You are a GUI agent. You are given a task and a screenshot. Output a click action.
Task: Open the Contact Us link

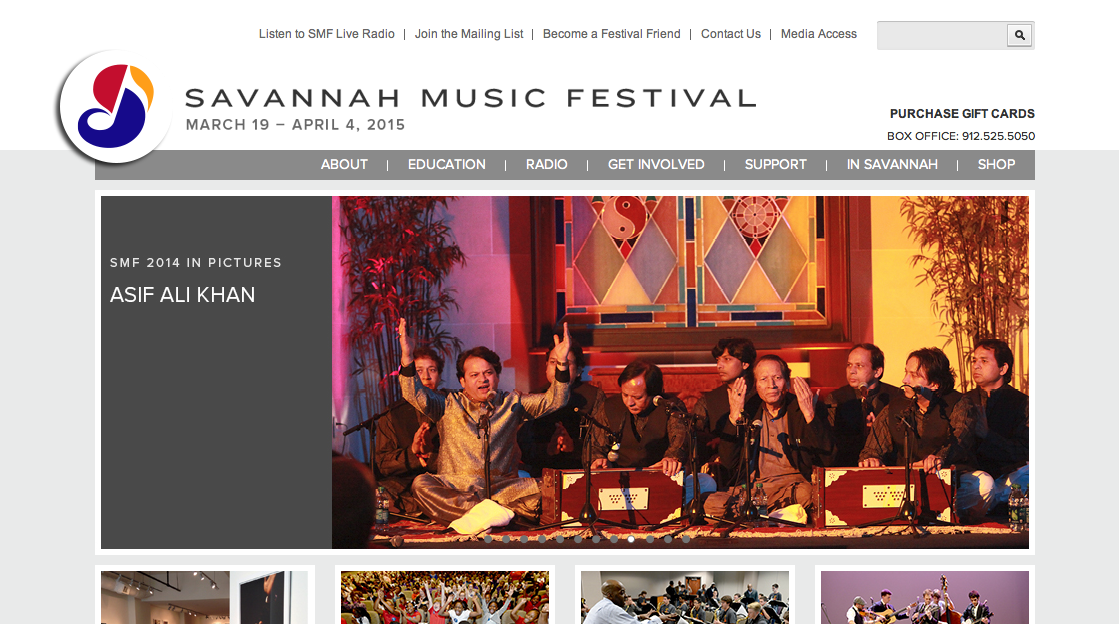click(x=731, y=34)
